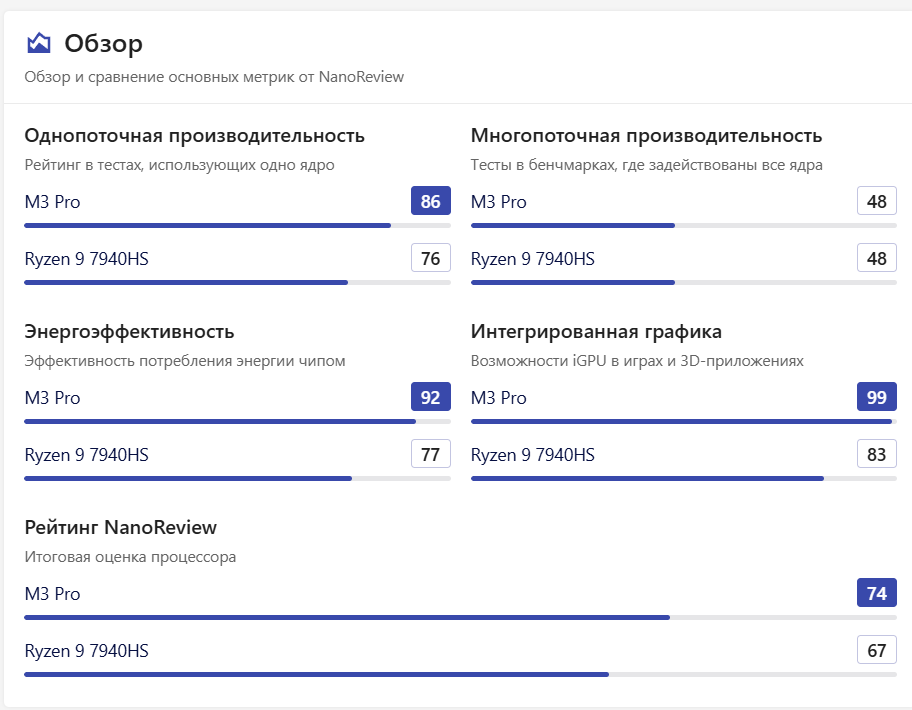Screen dimensions: 912x710
Task: Open M3 Pro under Рейтинг NanoReview
Action: [x=52, y=594]
